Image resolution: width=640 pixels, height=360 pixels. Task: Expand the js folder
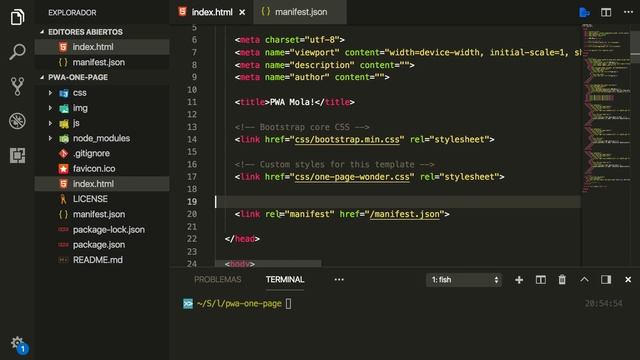(x=50, y=123)
